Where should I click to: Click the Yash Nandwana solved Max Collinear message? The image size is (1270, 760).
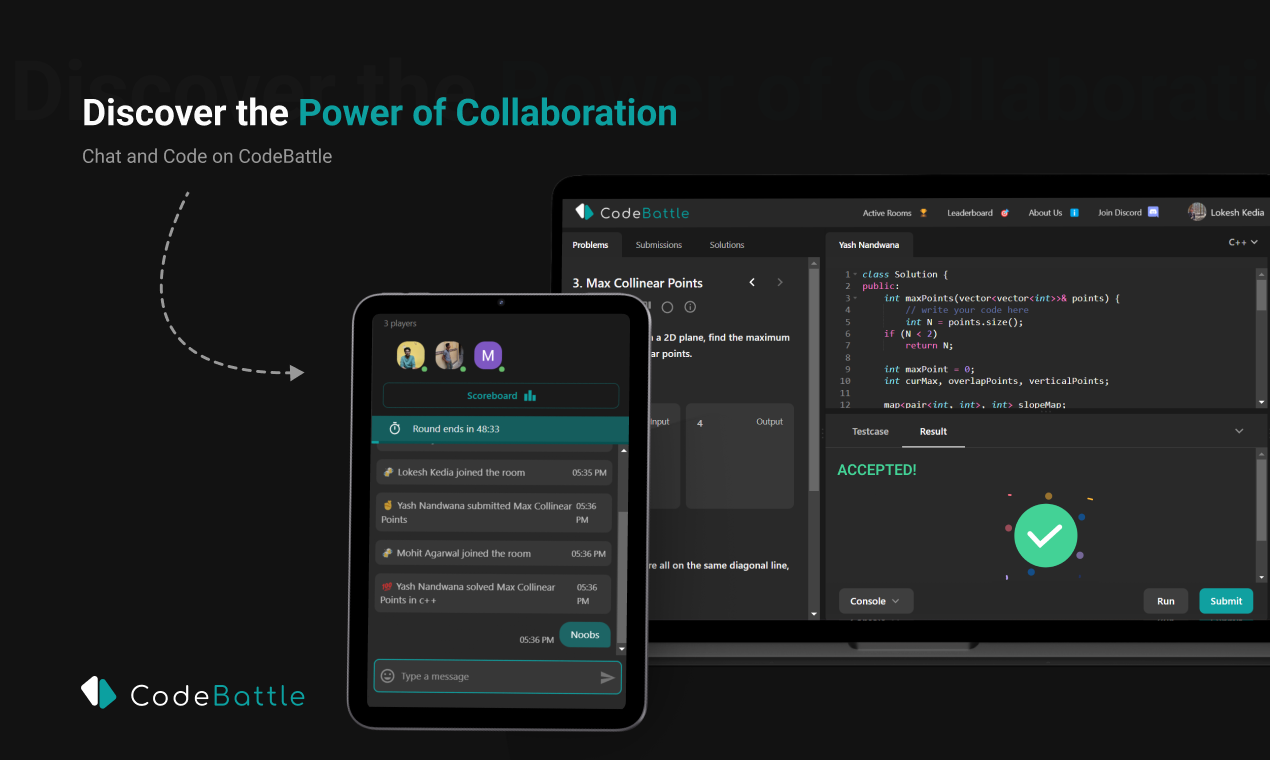click(493, 594)
